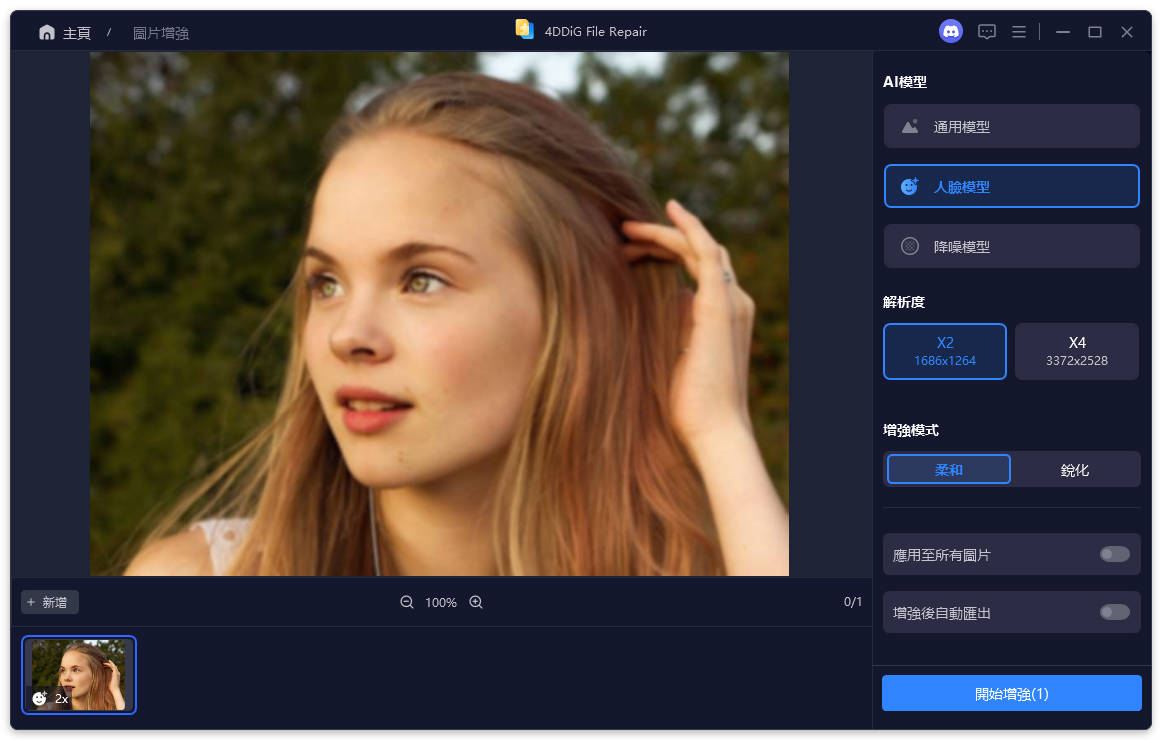This screenshot has height=740, width=1162.
Task: Select X2 1686x1264 resolution
Action: pyautogui.click(x=944, y=351)
